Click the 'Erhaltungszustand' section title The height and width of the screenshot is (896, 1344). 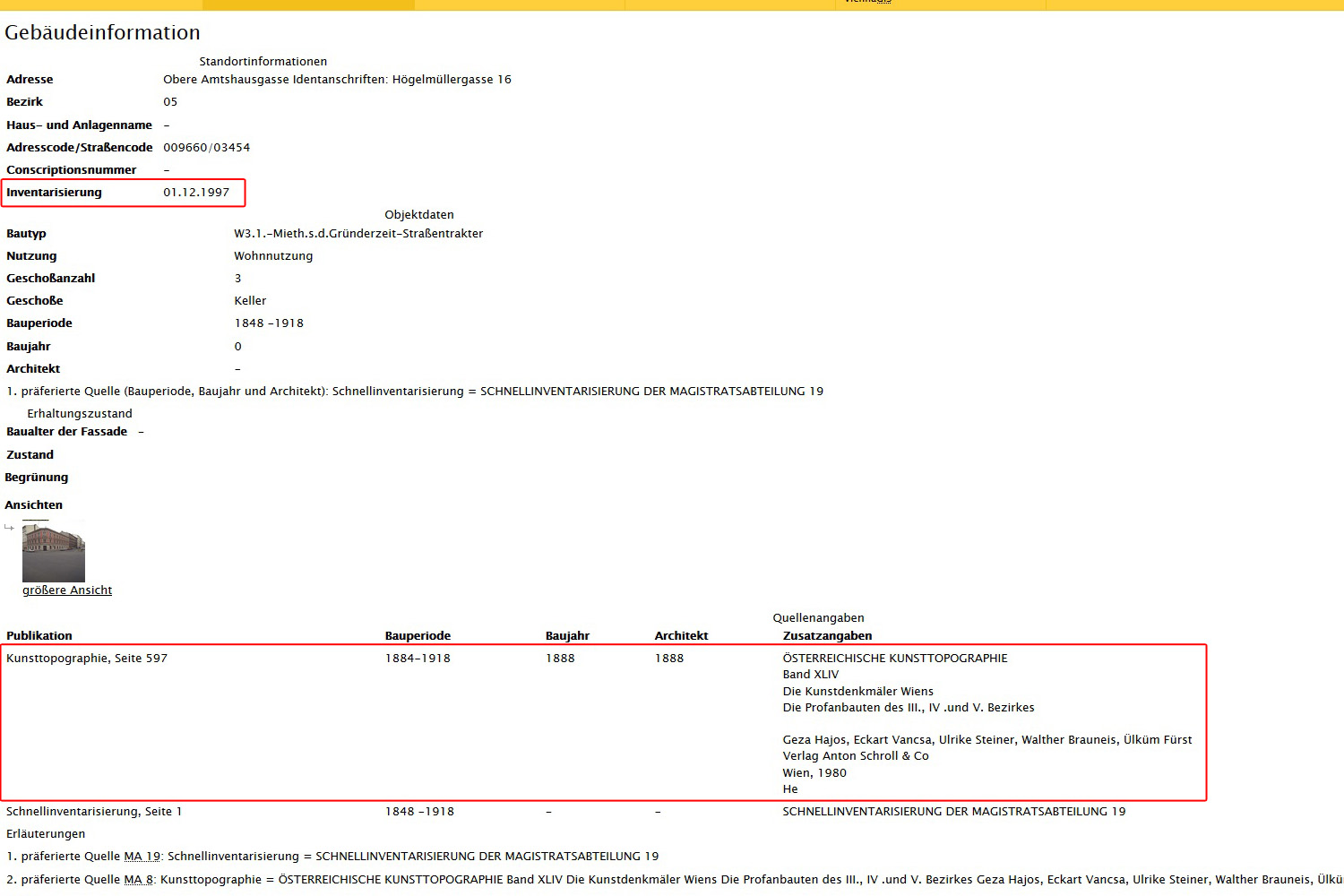pyautogui.click(x=80, y=413)
